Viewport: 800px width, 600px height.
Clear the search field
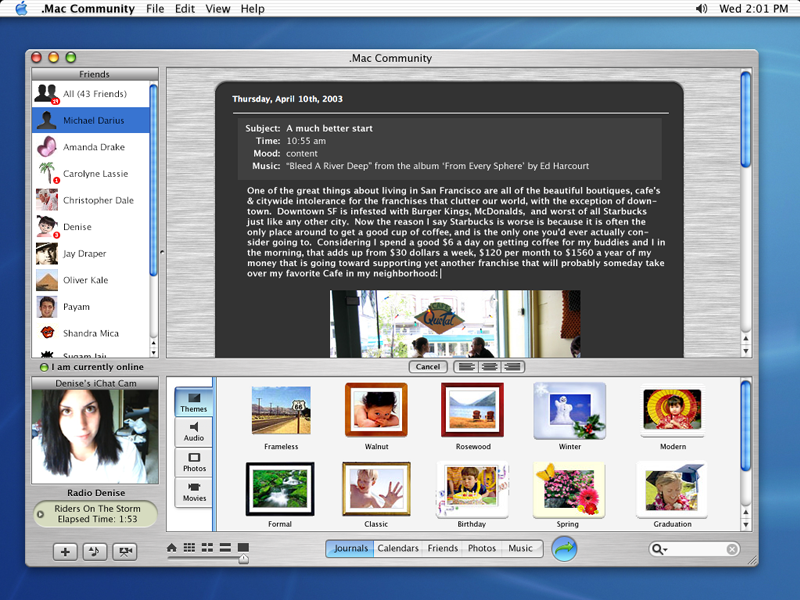tap(732, 549)
